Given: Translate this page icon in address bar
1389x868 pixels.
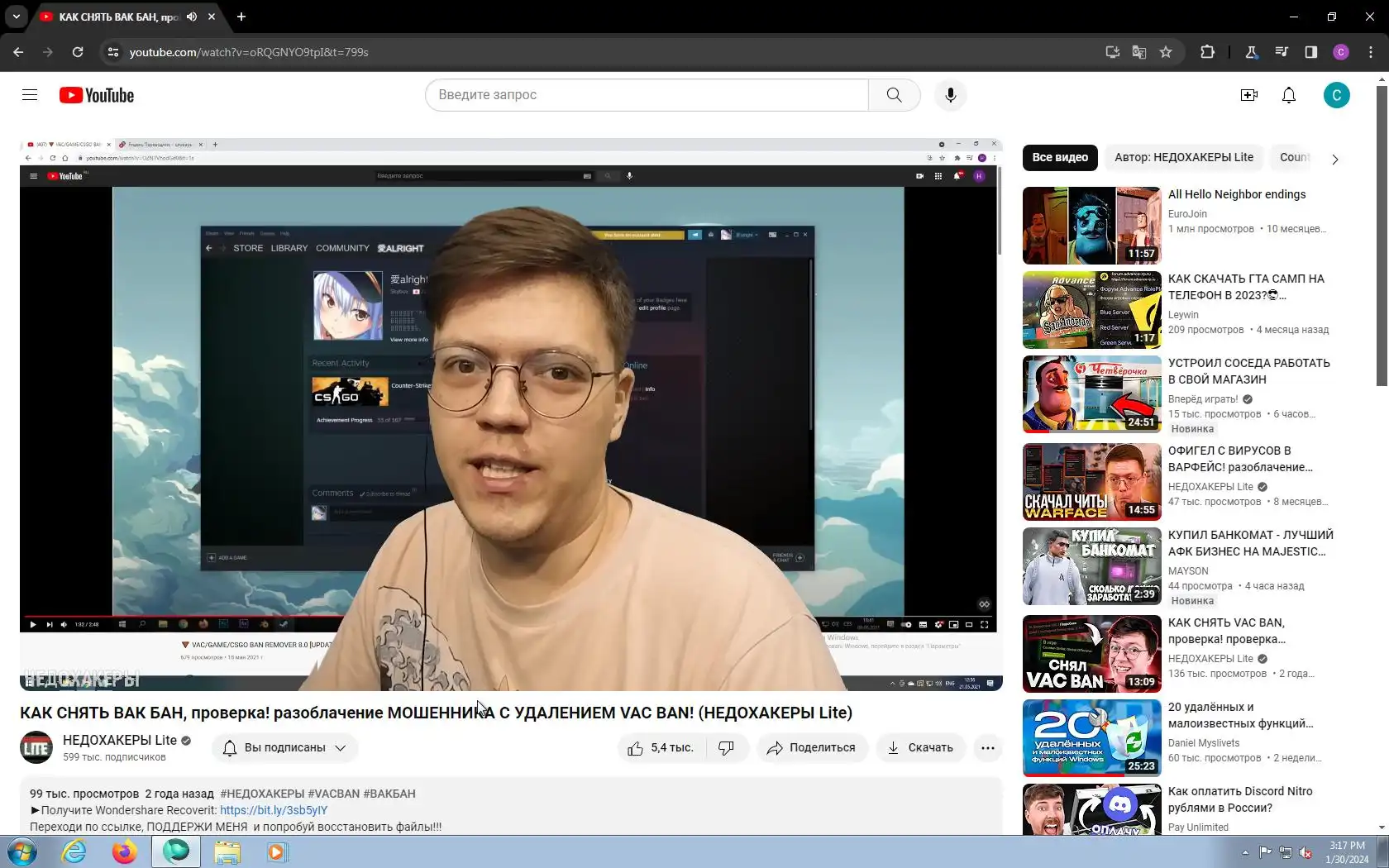Looking at the screenshot, I should point(1139,52).
